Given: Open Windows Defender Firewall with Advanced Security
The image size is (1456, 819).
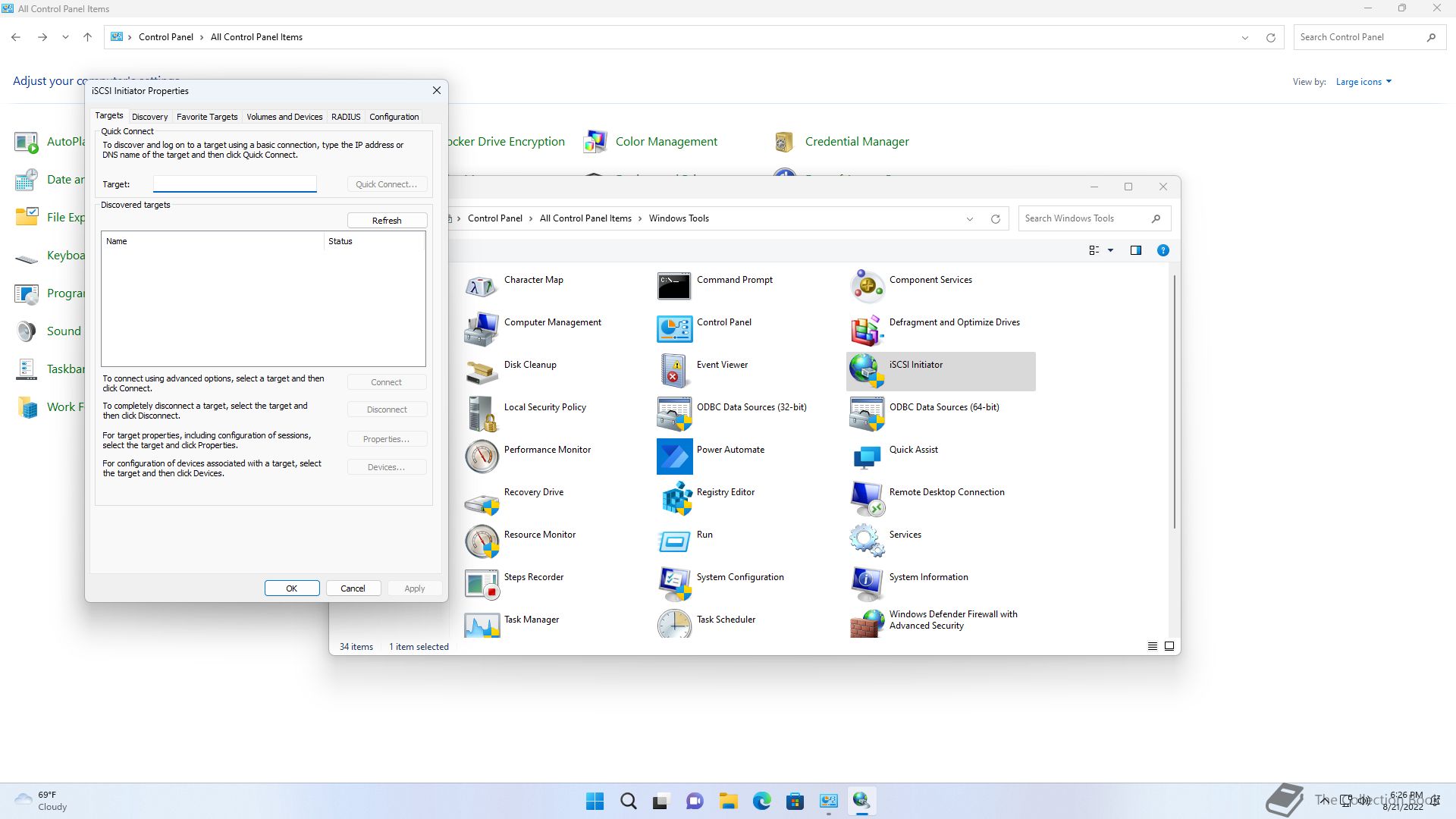Looking at the screenshot, I should (x=867, y=623).
